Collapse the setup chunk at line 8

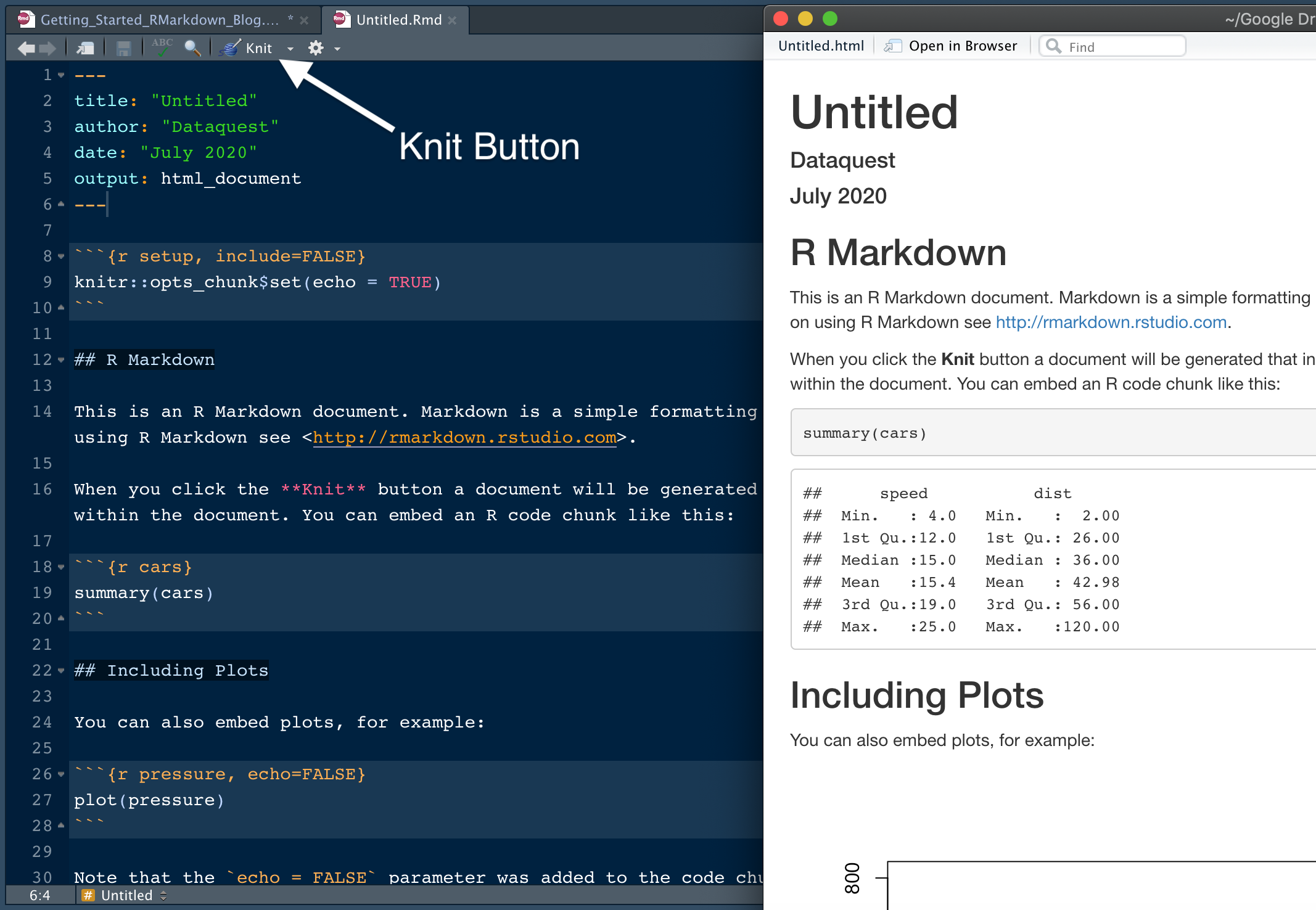[61, 256]
